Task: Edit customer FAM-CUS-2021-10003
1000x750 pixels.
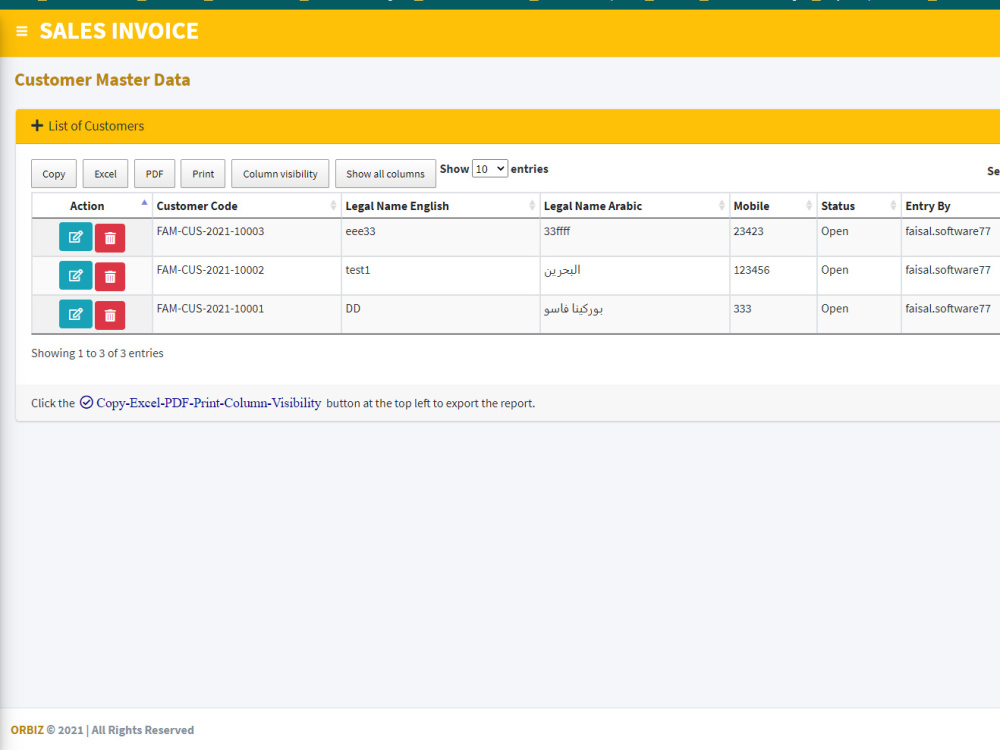Action: pyautogui.click(x=75, y=237)
